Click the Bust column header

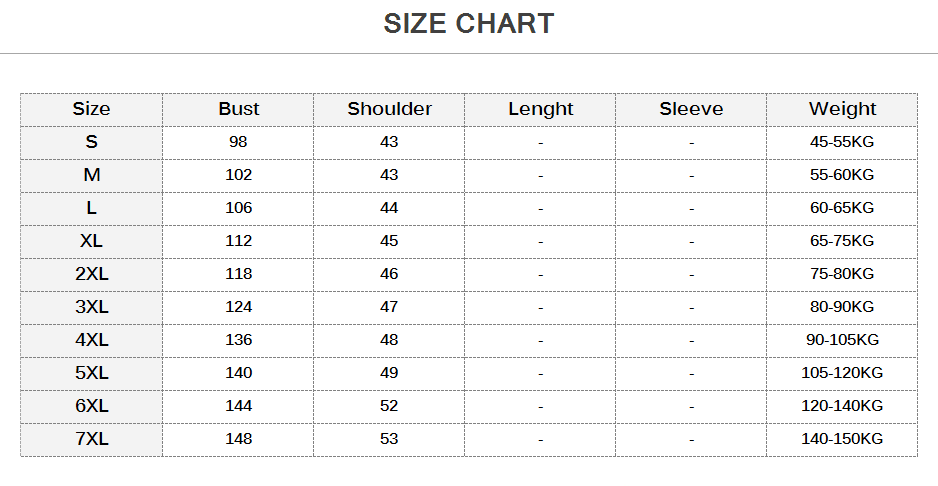[238, 109]
